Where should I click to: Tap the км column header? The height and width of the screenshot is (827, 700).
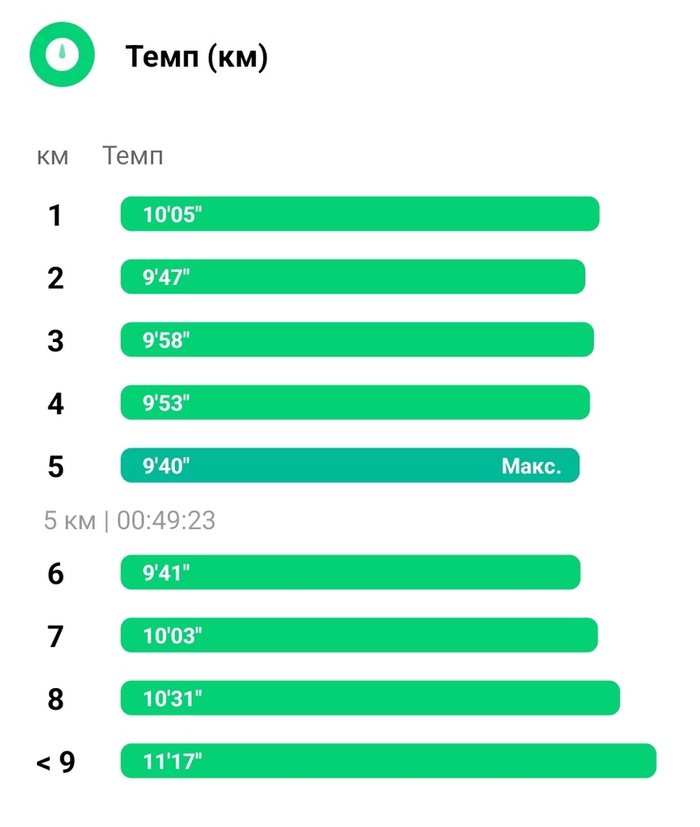pos(53,156)
